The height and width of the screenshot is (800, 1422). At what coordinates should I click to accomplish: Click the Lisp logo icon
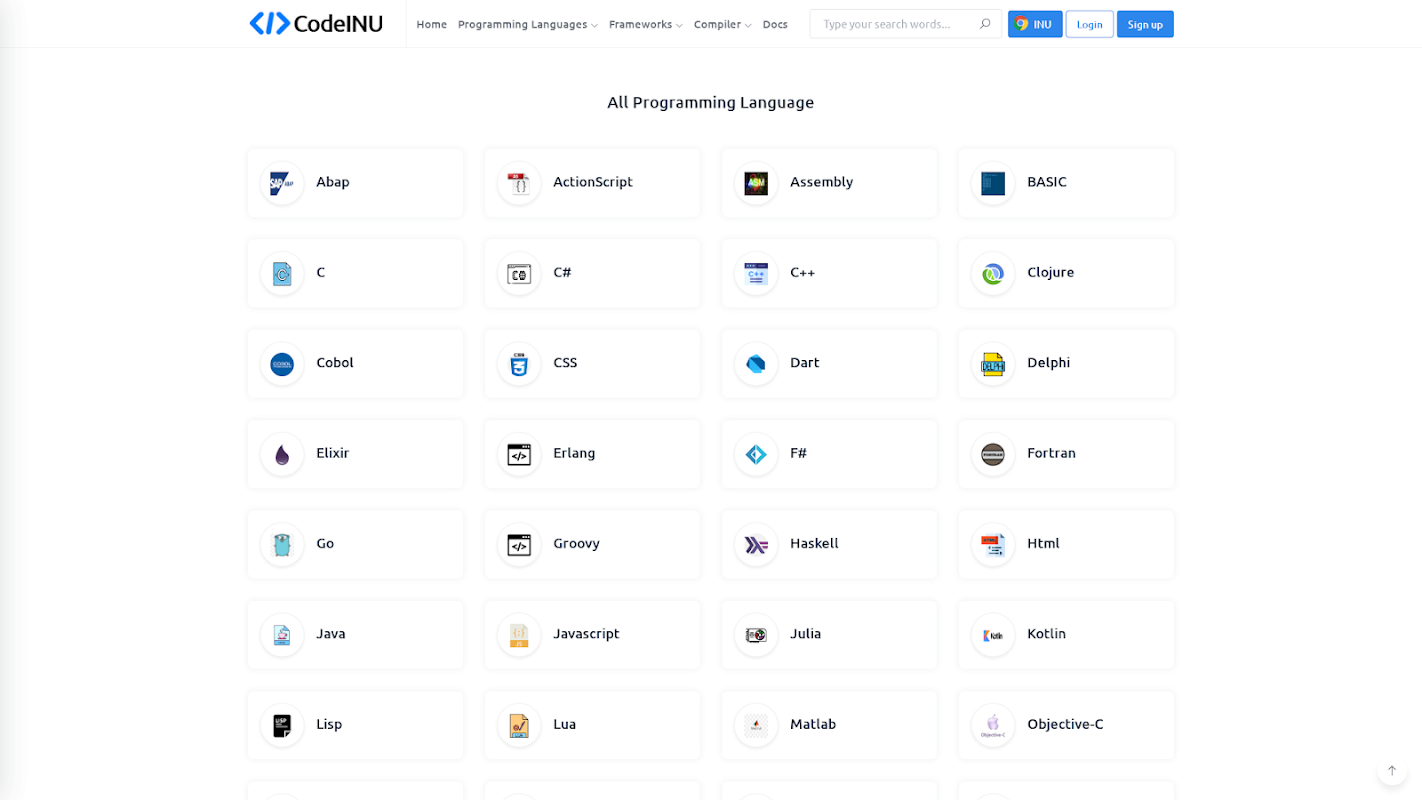282,726
